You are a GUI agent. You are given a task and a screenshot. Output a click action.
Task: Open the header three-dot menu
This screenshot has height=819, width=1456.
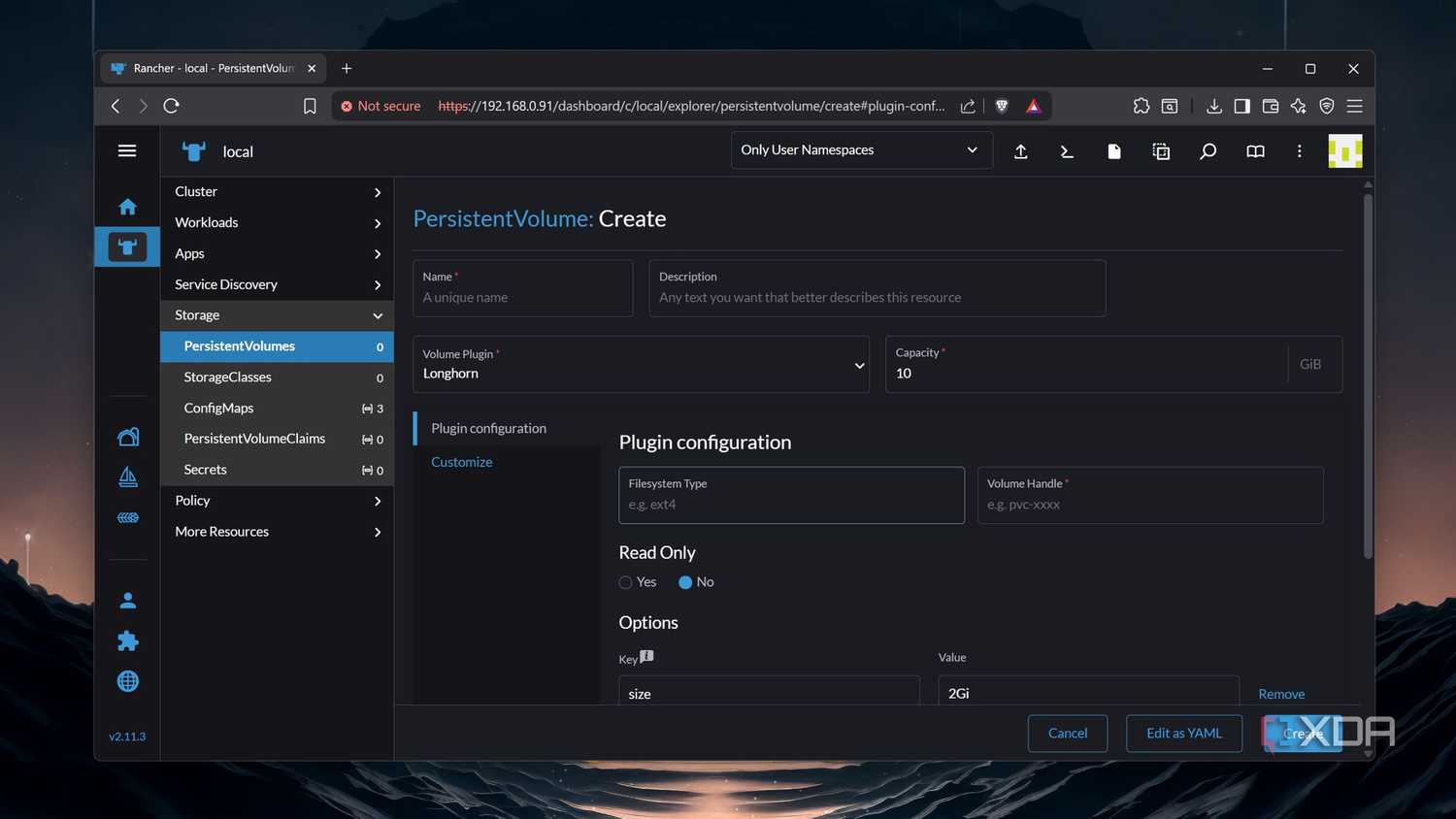1299,151
